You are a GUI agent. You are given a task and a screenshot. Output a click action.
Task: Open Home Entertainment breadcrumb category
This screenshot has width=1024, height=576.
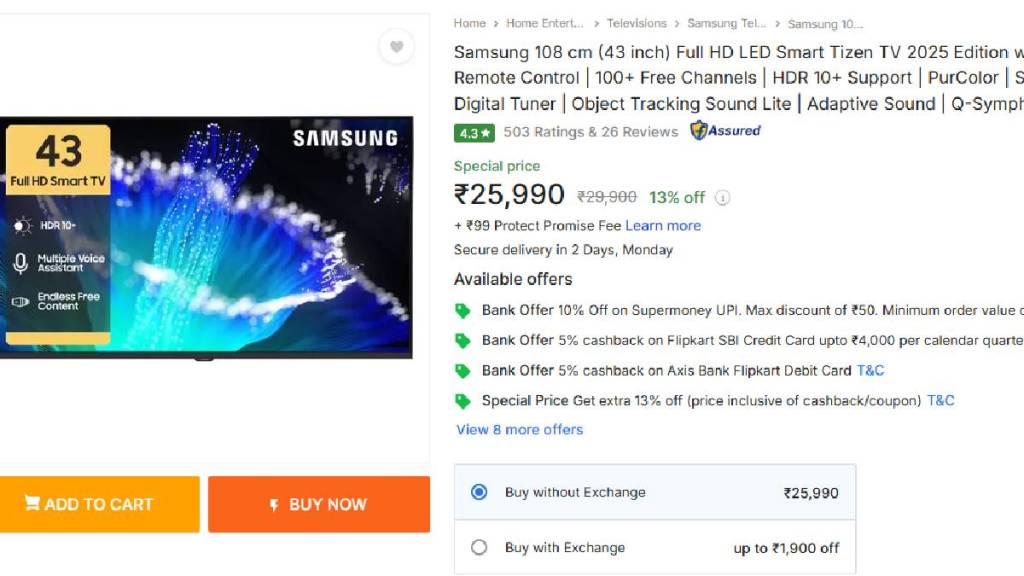(544, 23)
